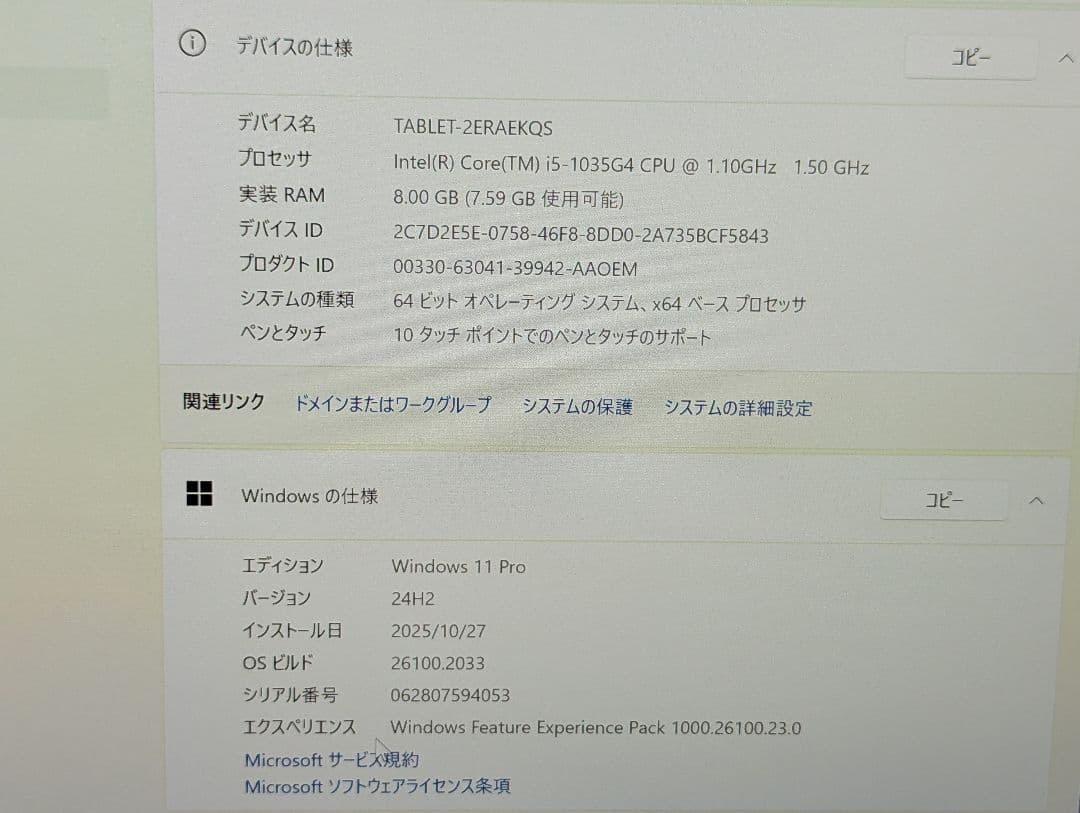Collapse the Windows の仕様 section chevron

pyautogui.click(x=1036, y=501)
